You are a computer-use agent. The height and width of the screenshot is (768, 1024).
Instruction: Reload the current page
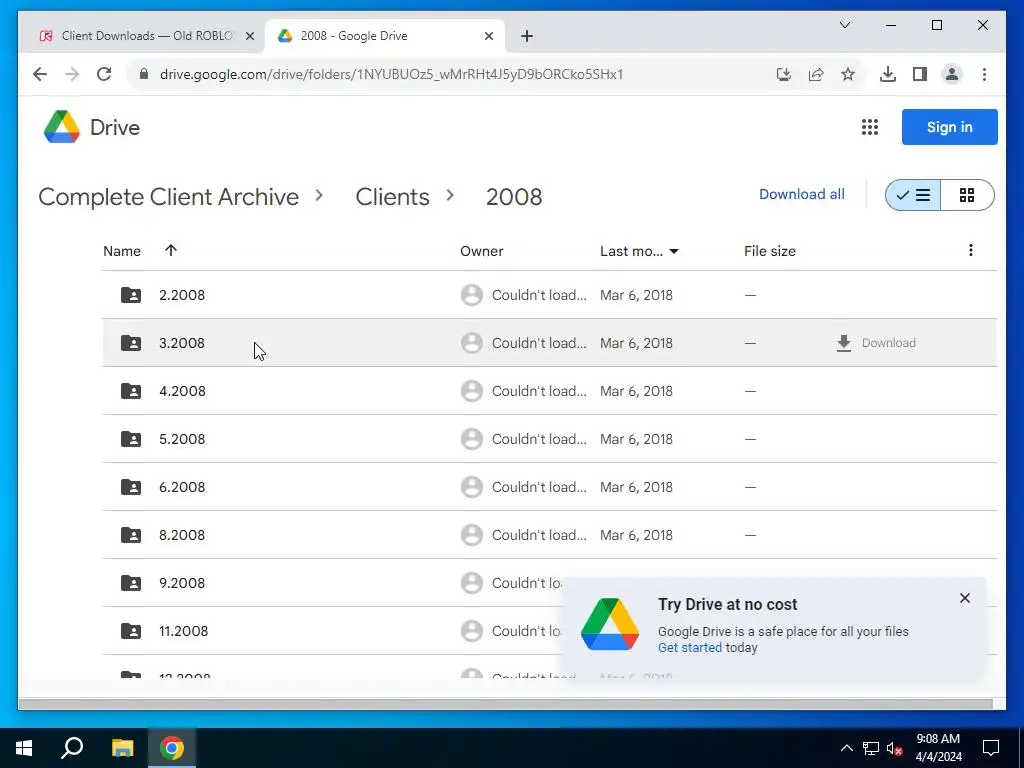pos(104,74)
